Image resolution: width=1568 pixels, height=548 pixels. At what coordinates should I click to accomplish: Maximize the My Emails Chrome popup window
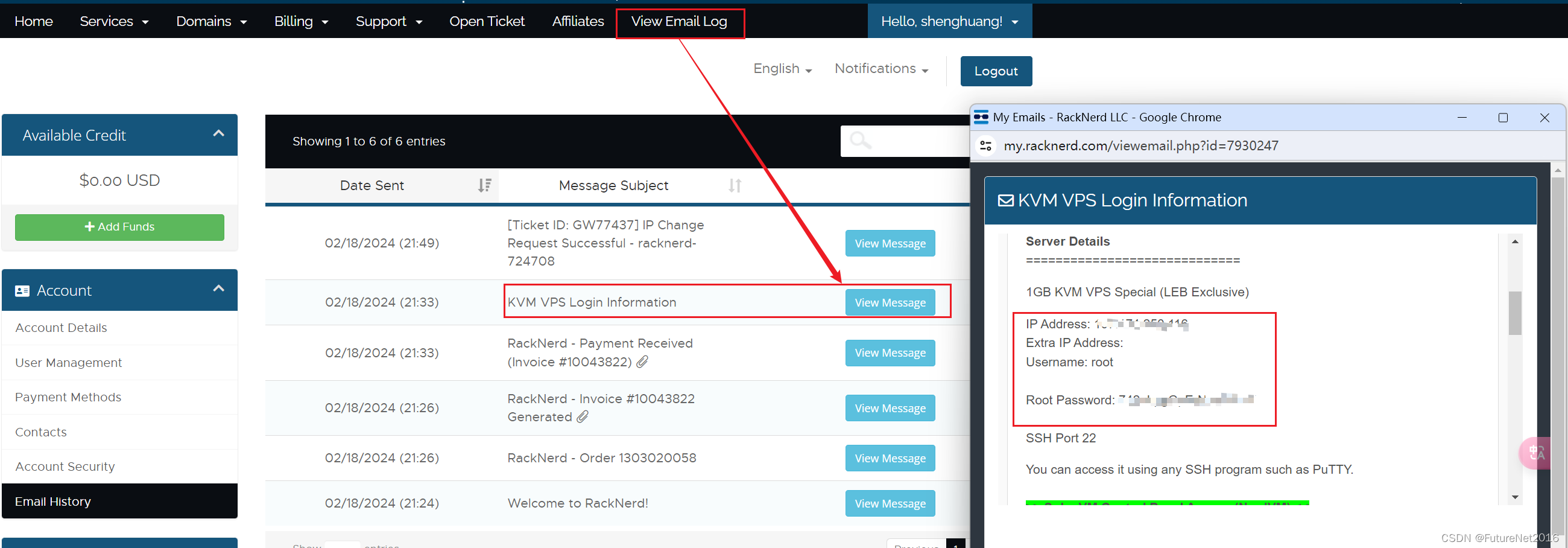[1503, 118]
